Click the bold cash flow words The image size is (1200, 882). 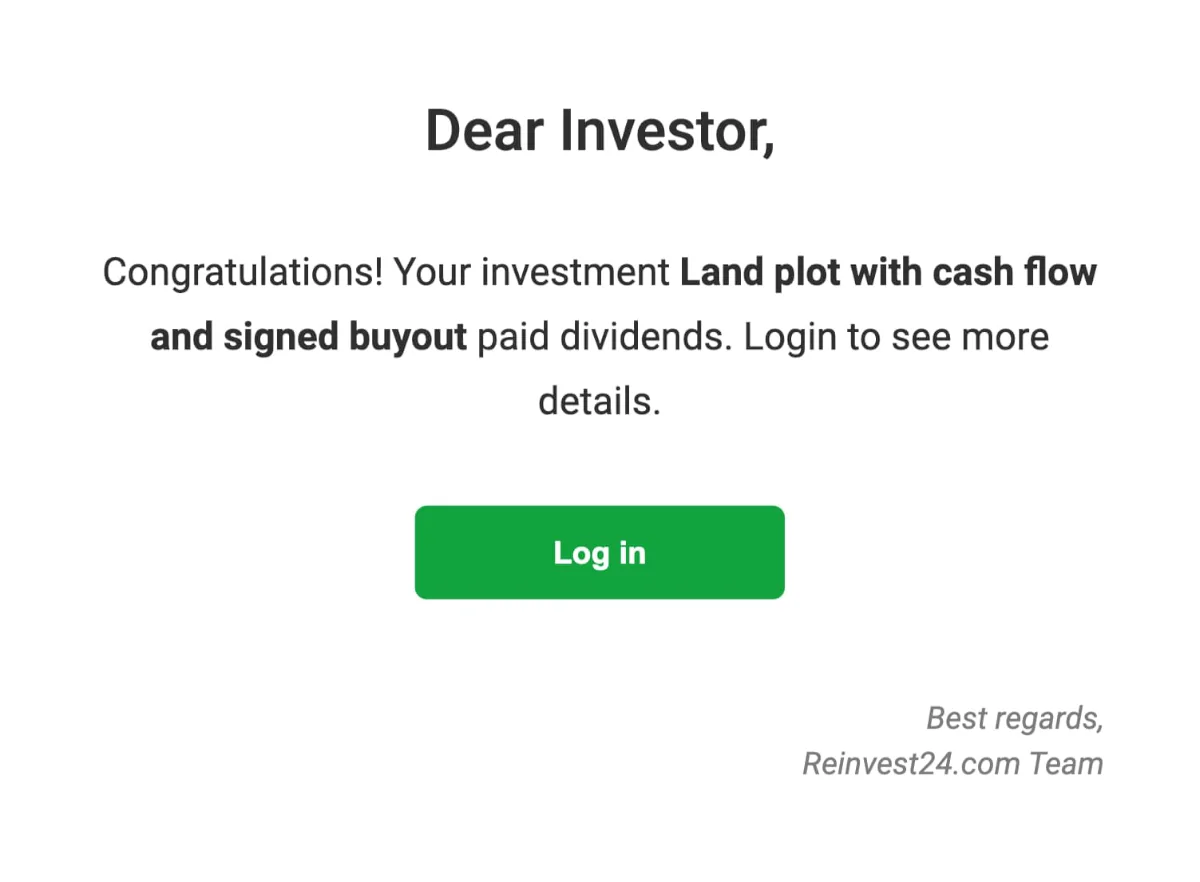(x=1015, y=272)
